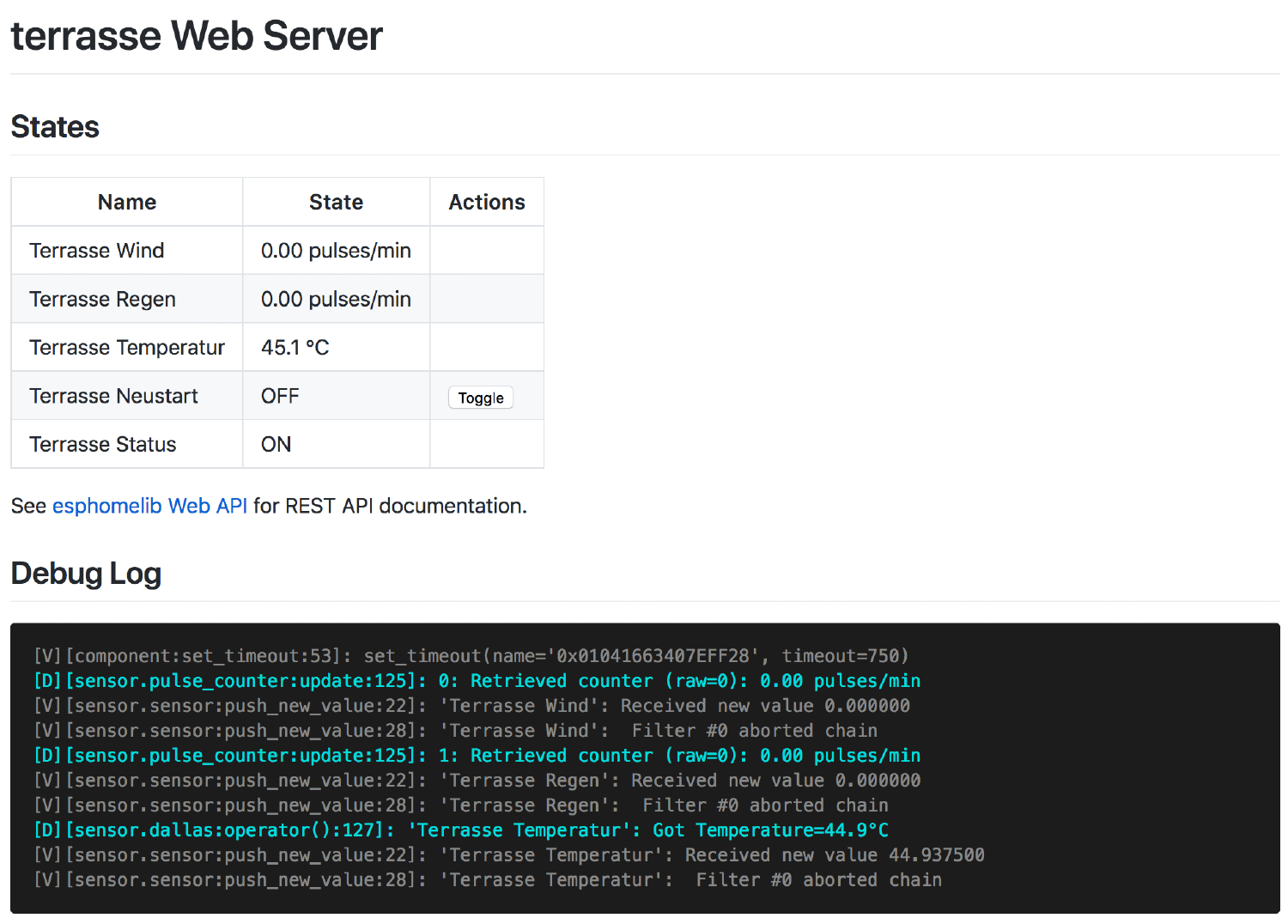Viewport: 1288px width, 924px height.
Task: Open the esphomelib Web API link
Action: click(149, 506)
